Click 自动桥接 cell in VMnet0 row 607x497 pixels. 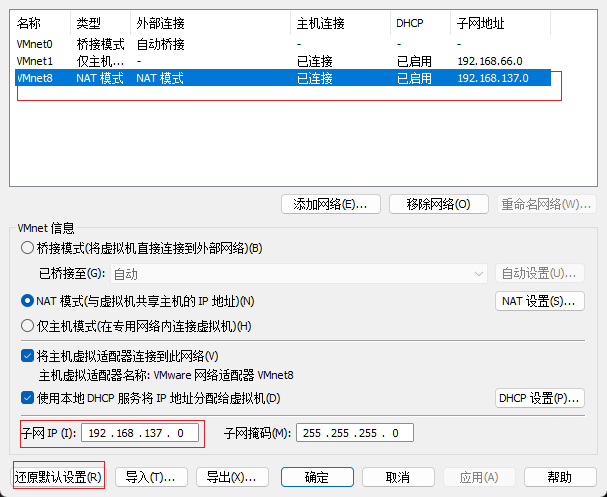click(x=161, y=44)
